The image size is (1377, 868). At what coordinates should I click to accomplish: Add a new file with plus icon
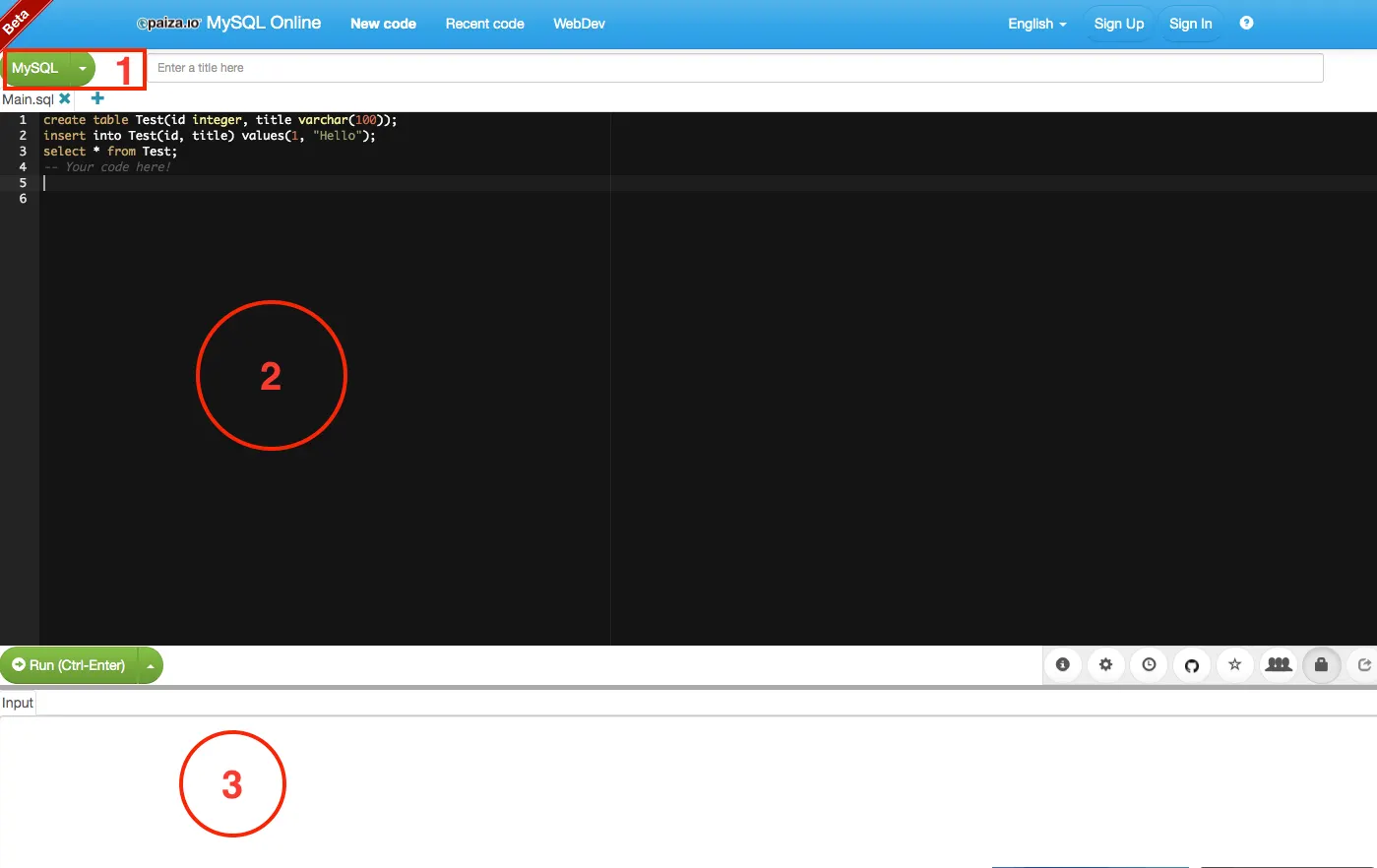point(97,98)
